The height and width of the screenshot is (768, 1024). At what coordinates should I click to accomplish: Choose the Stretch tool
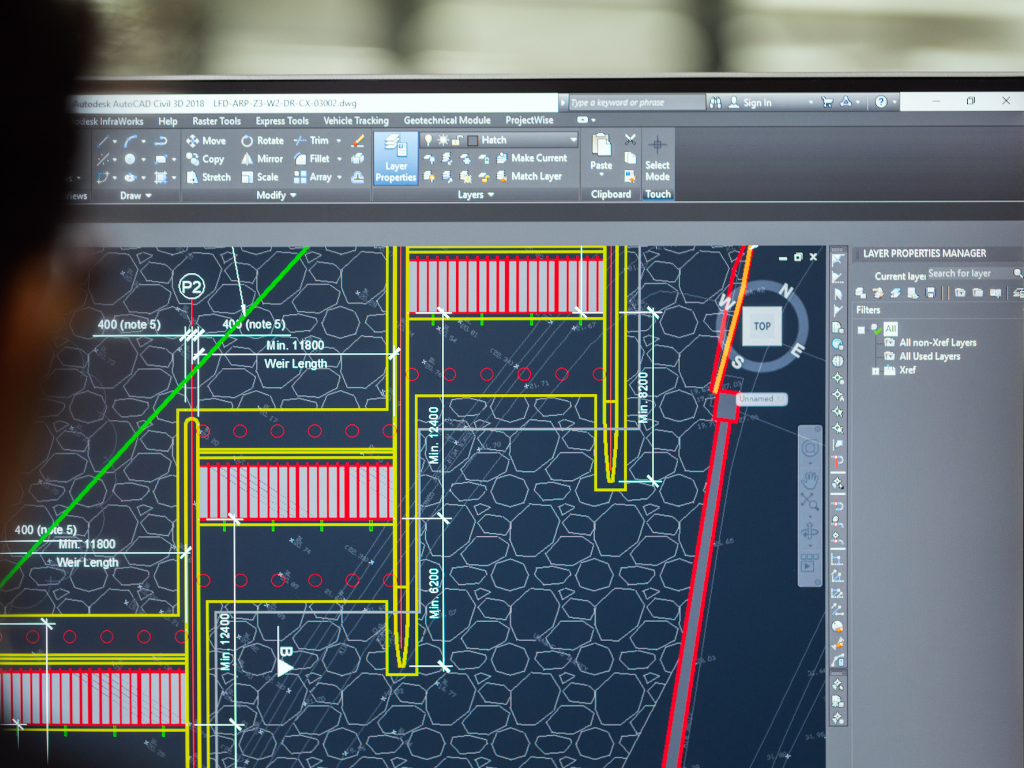(208, 177)
